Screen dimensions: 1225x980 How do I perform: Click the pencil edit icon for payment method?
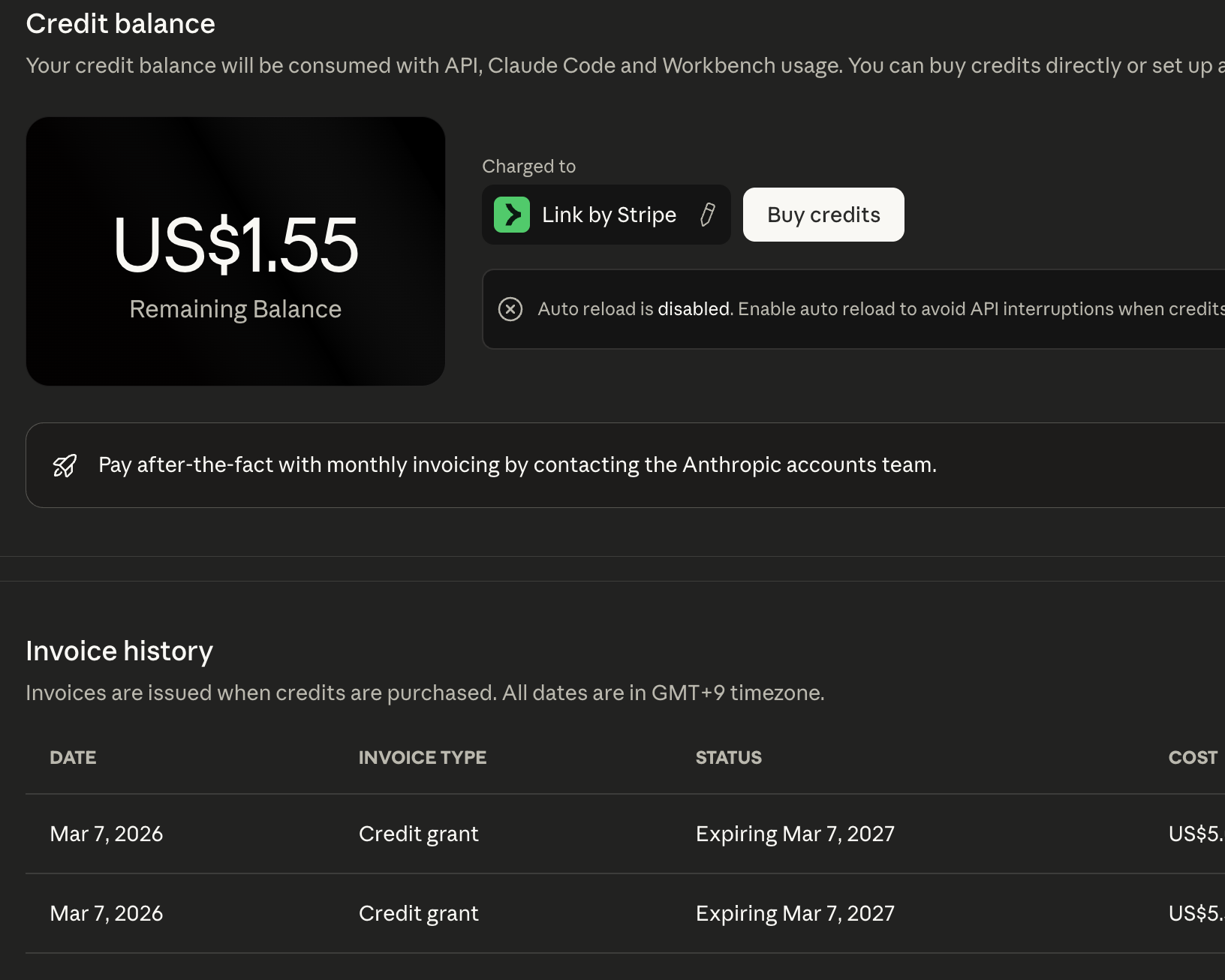pos(707,215)
